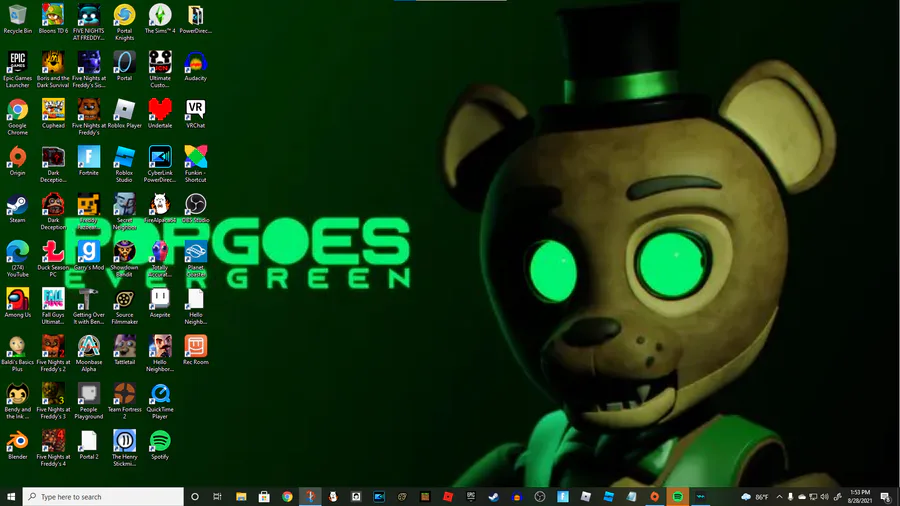
Task: Select Roblox Studio desktop icon
Action: coord(125,165)
